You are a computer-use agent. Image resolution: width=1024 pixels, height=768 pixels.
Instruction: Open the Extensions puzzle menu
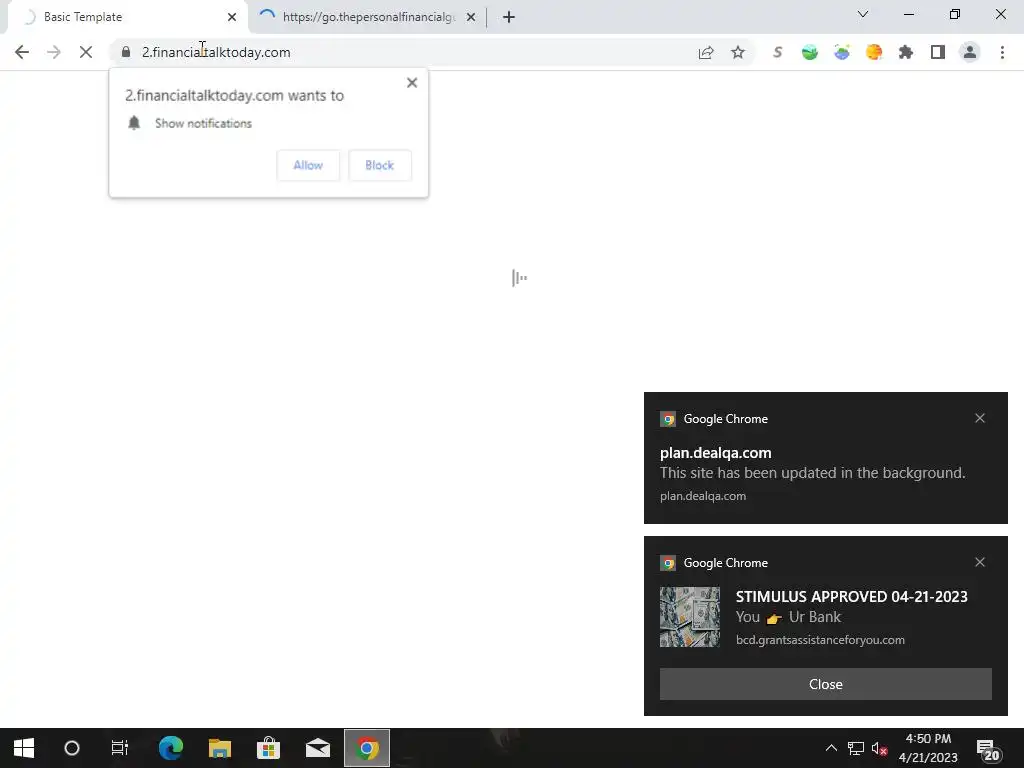[906, 52]
